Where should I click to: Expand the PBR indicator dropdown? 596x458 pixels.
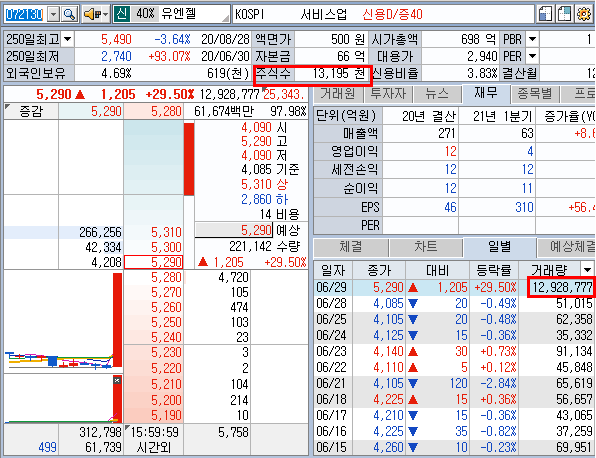tap(532, 39)
